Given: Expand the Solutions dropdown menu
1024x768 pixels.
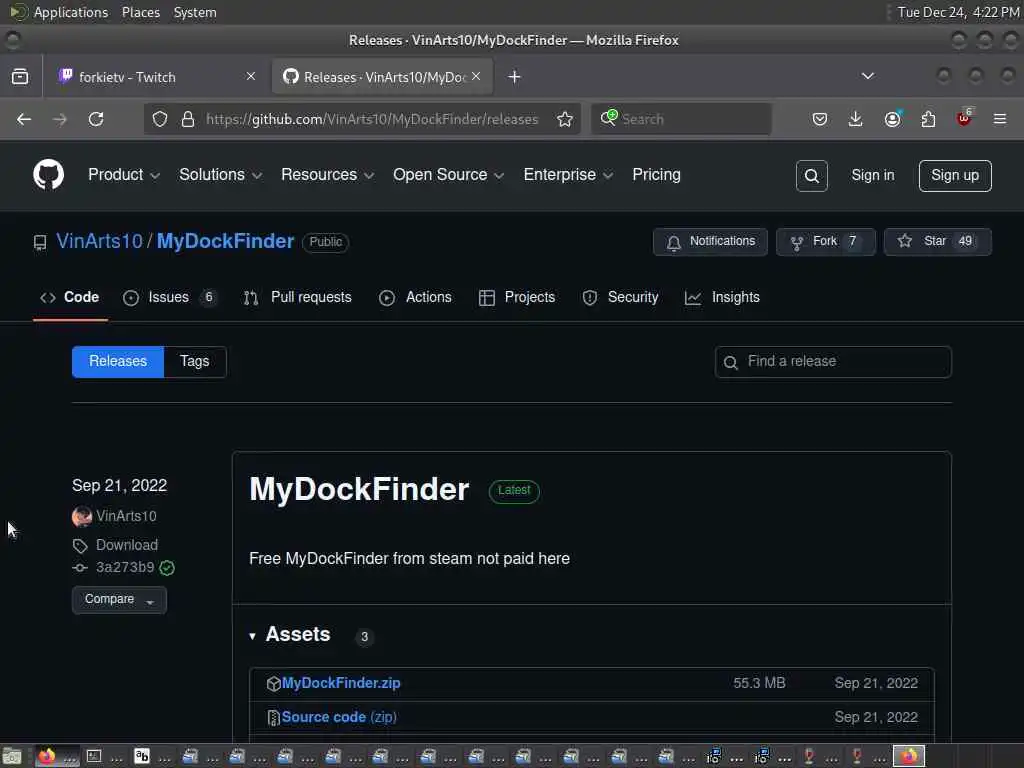Looking at the screenshot, I should click(220, 175).
